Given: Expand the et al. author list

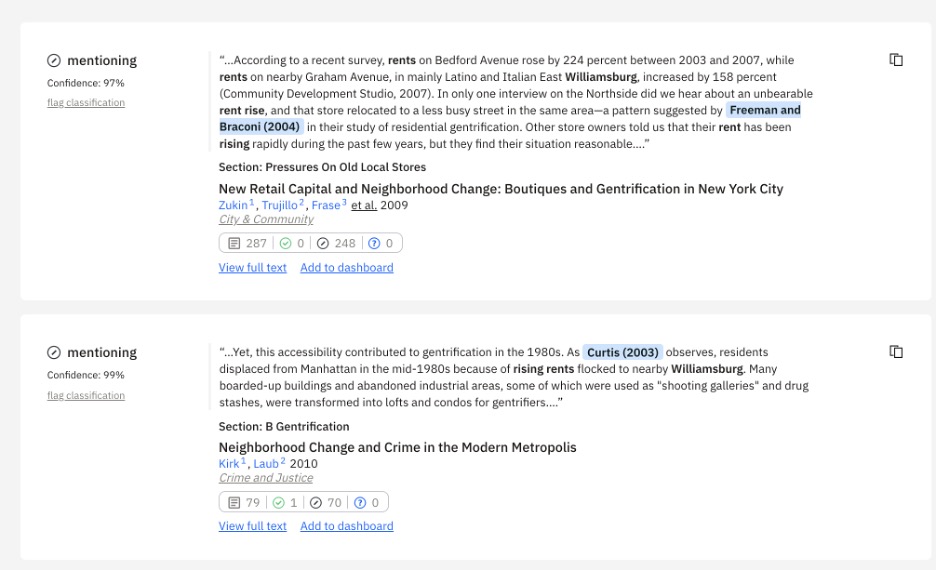Looking at the screenshot, I should (364, 205).
